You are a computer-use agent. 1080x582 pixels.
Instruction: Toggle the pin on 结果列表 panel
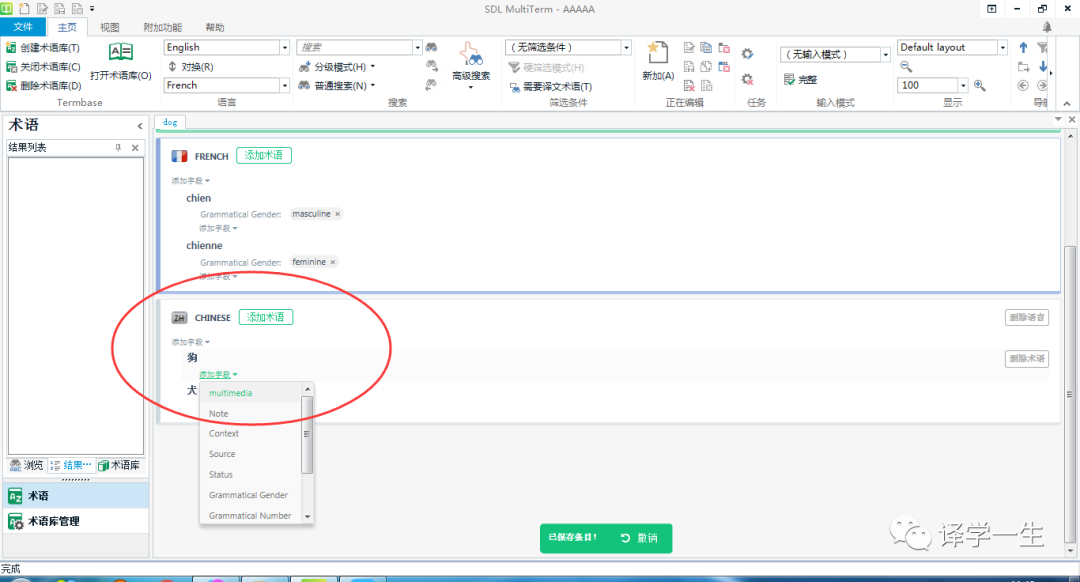click(x=118, y=147)
